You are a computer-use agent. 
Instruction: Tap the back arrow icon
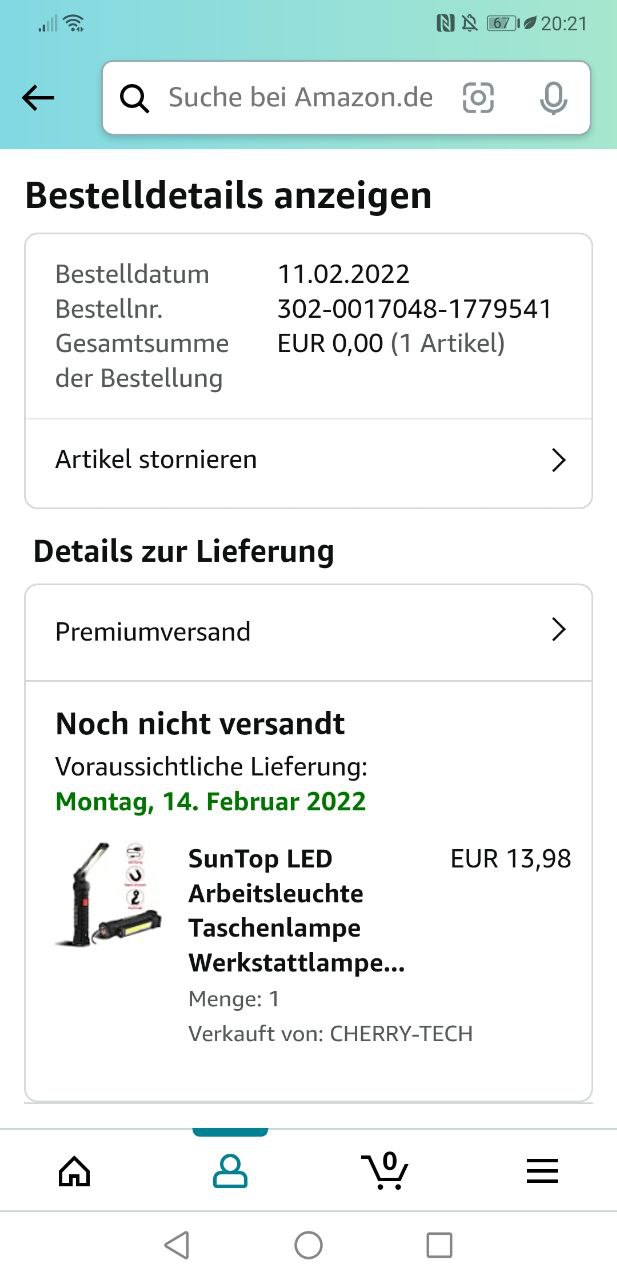point(38,98)
